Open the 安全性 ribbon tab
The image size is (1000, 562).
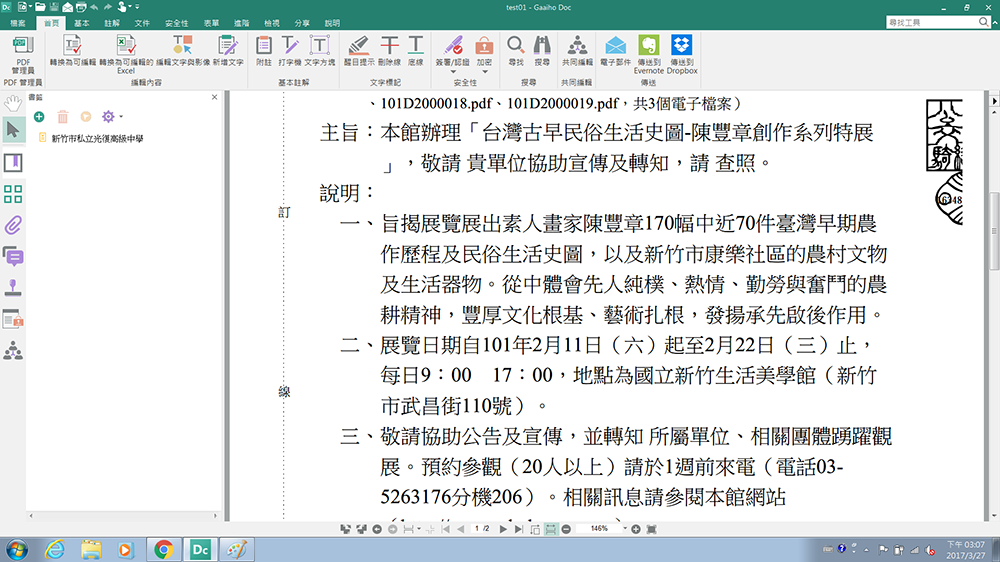pyautogui.click(x=176, y=22)
